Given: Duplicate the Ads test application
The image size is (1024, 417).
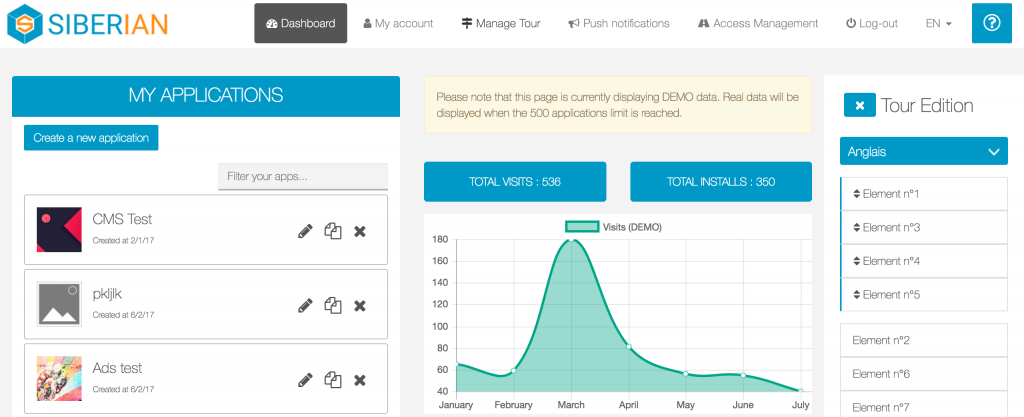Looking at the screenshot, I should 333,380.
